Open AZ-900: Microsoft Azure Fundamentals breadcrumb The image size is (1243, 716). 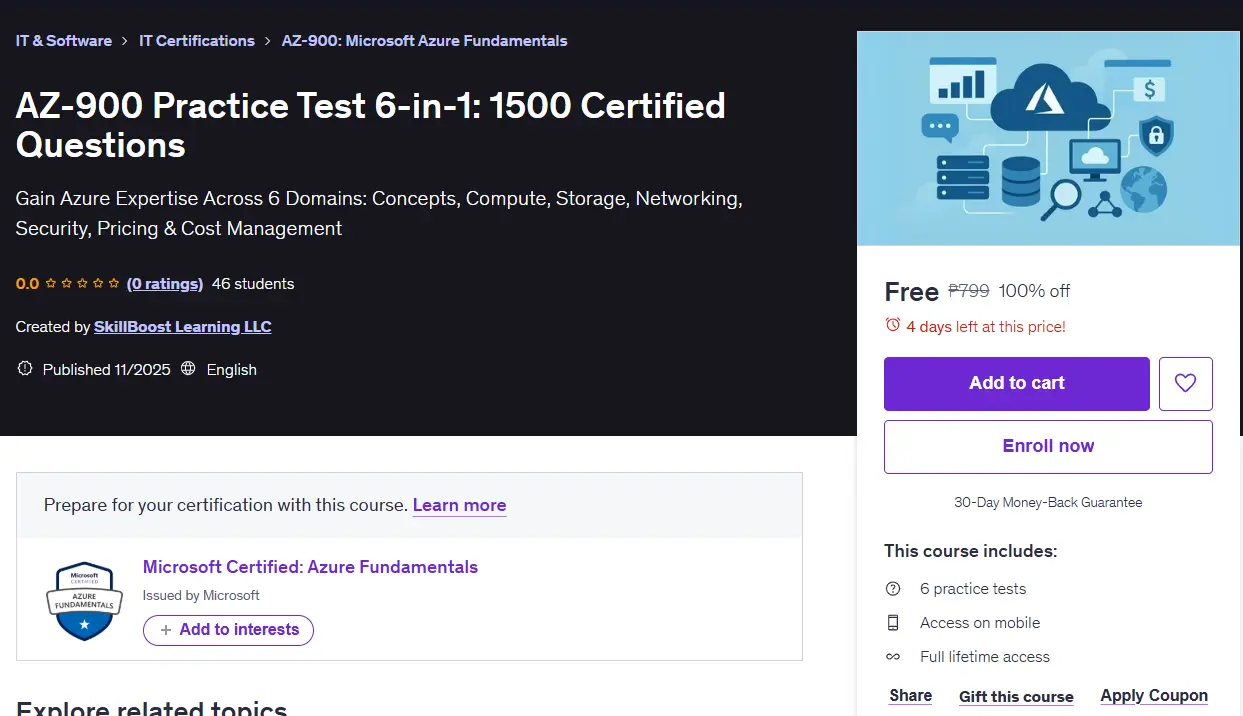pyautogui.click(x=424, y=41)
